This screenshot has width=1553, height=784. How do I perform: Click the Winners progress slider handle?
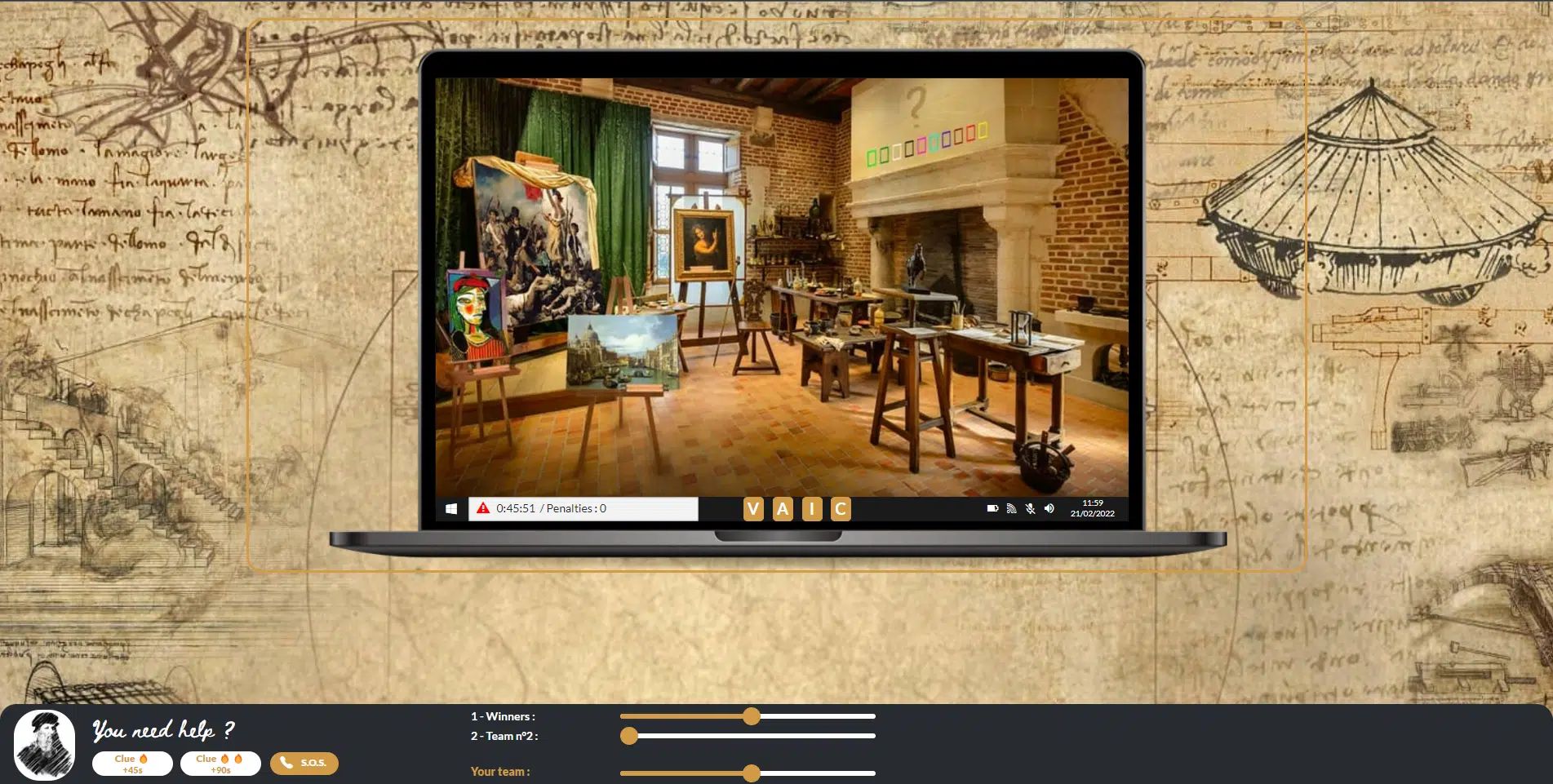click(x=752, y=716)
